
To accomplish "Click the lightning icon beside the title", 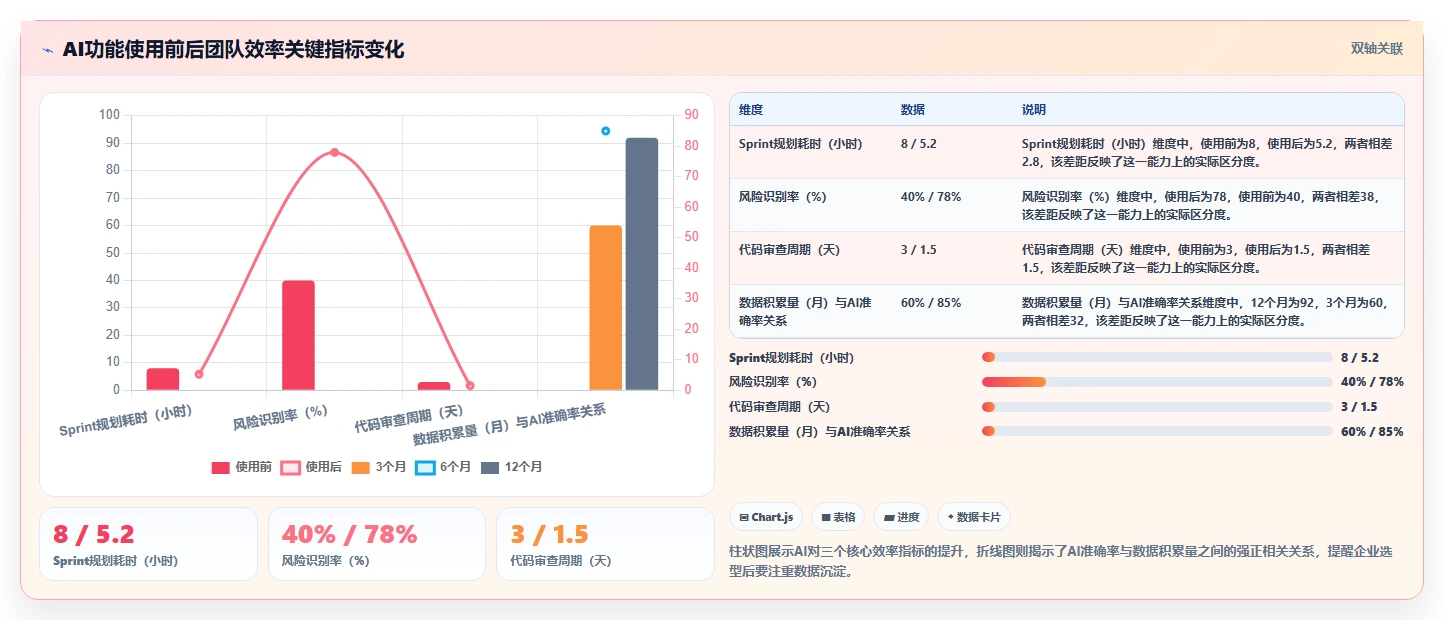I will pos(47,50).
